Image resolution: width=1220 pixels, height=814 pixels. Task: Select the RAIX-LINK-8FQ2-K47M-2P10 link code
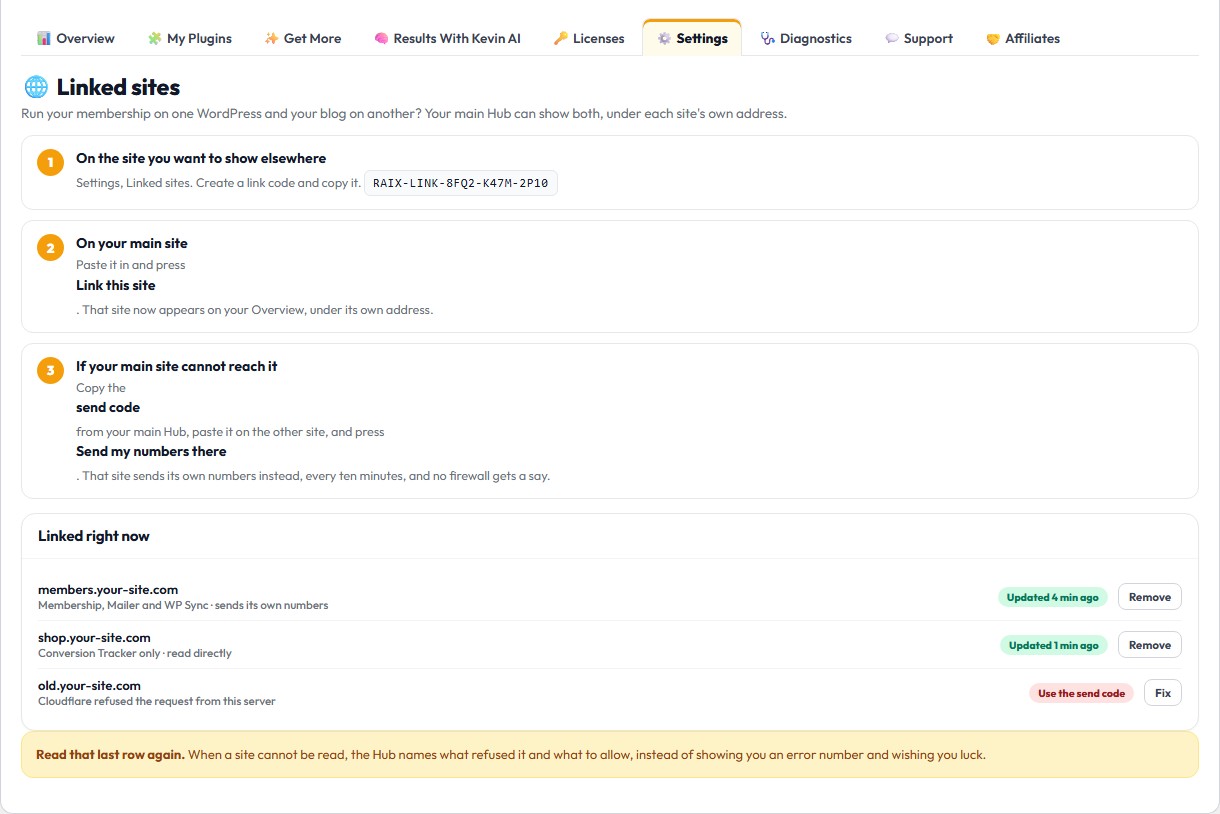pyautogui.click(x=460, y=183)
